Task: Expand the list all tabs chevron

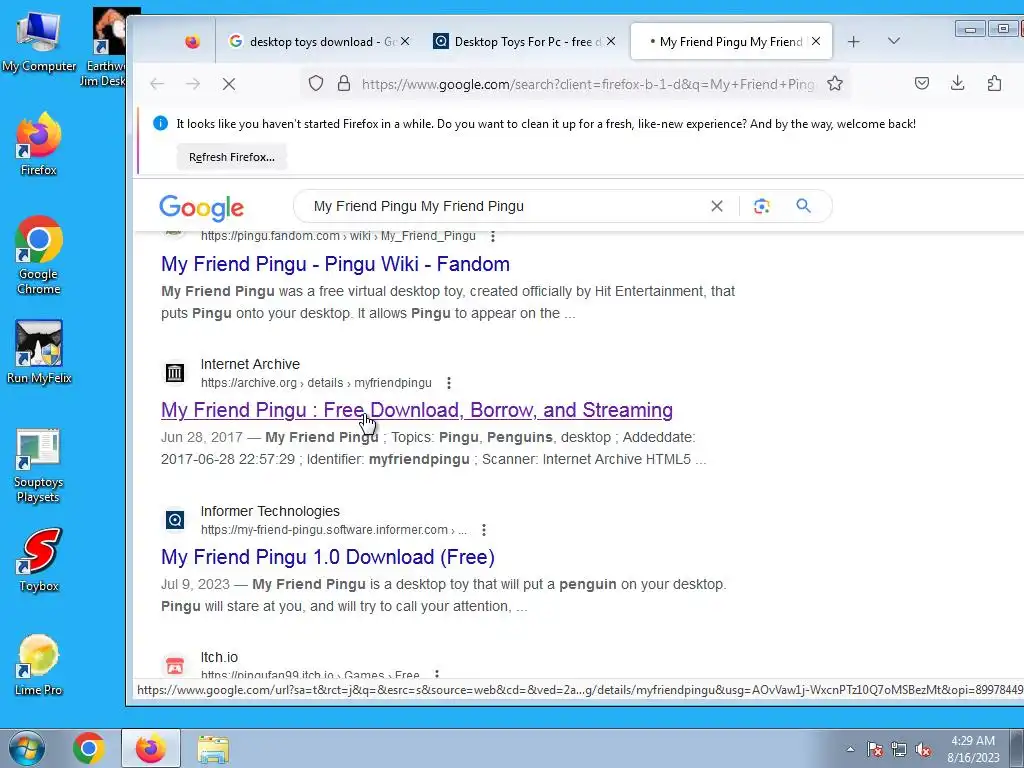Action: tap(894, 41)
